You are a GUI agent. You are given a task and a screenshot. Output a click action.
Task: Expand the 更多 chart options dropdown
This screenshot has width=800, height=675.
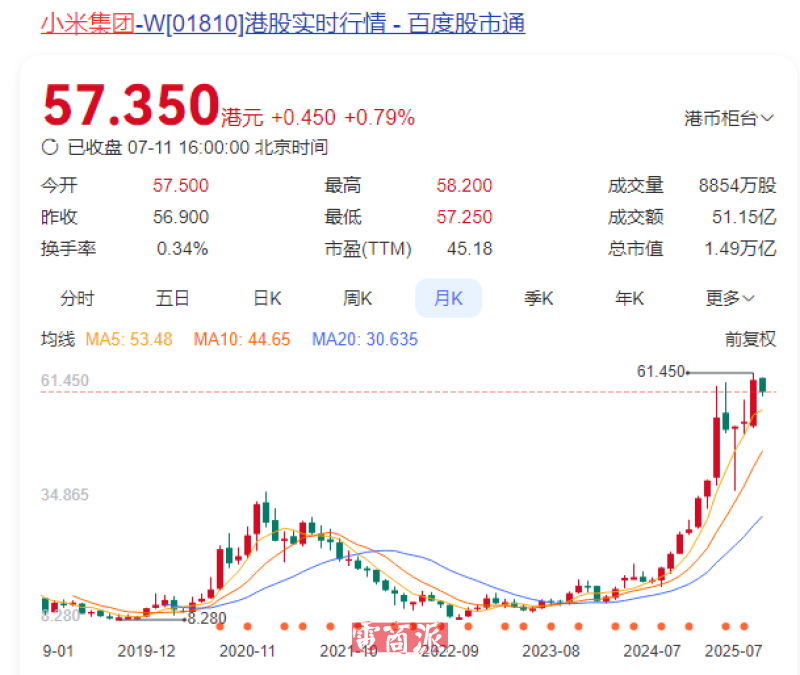pyautogui.click(x=730, y=298)
